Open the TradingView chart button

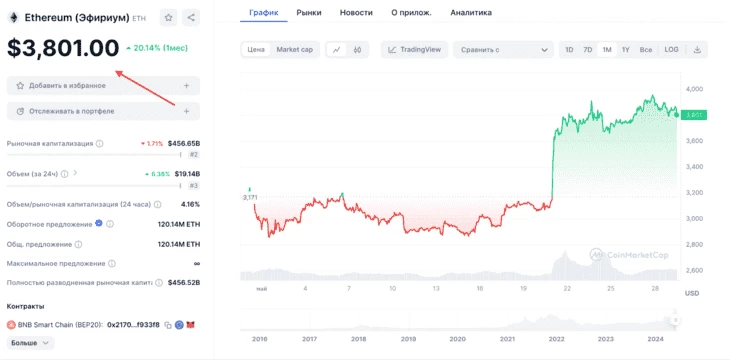414,50
